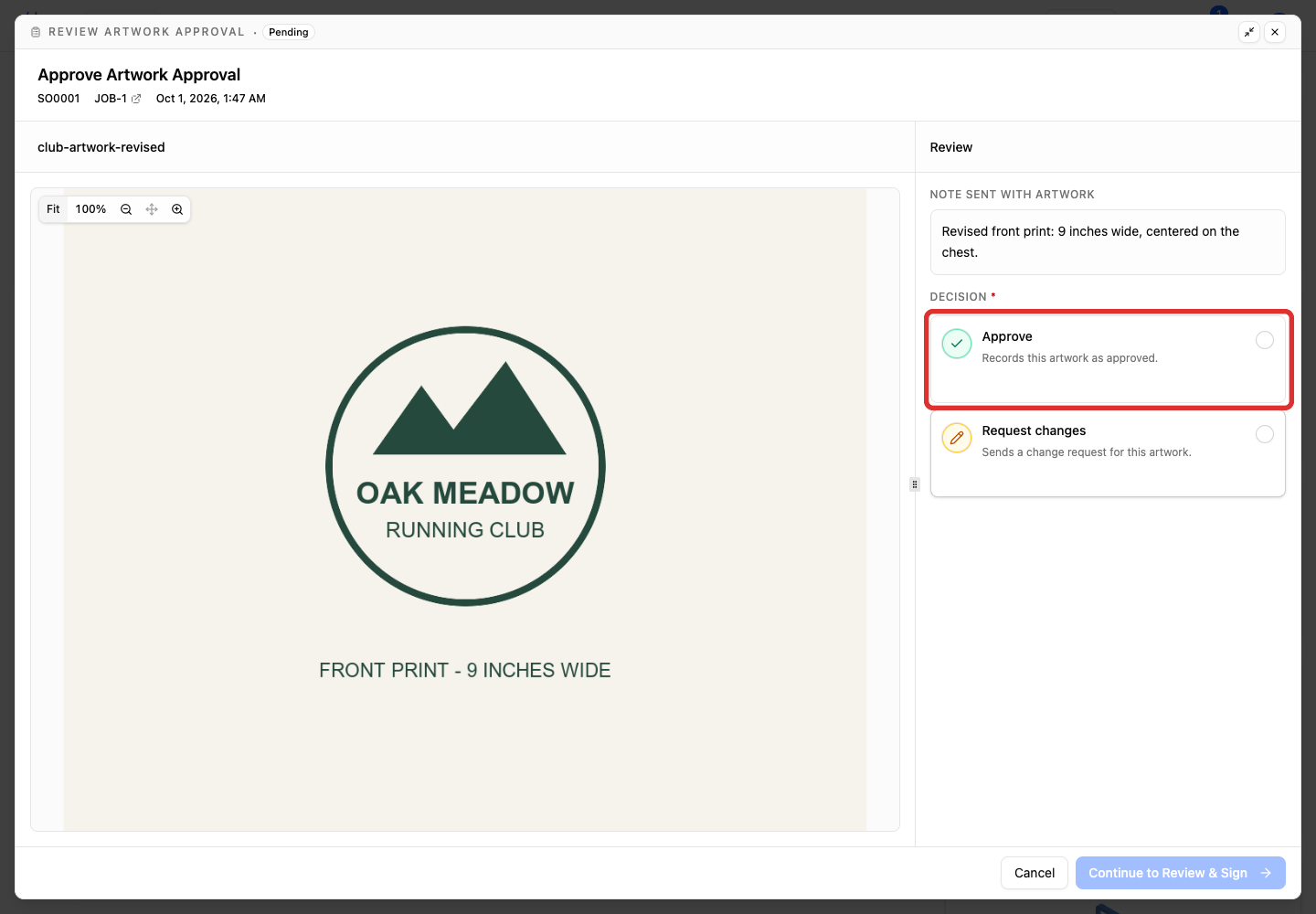Activate the pan tool in preview toolbar
The height and width of the screenshot is (914, 1316).
coord(152,209)
